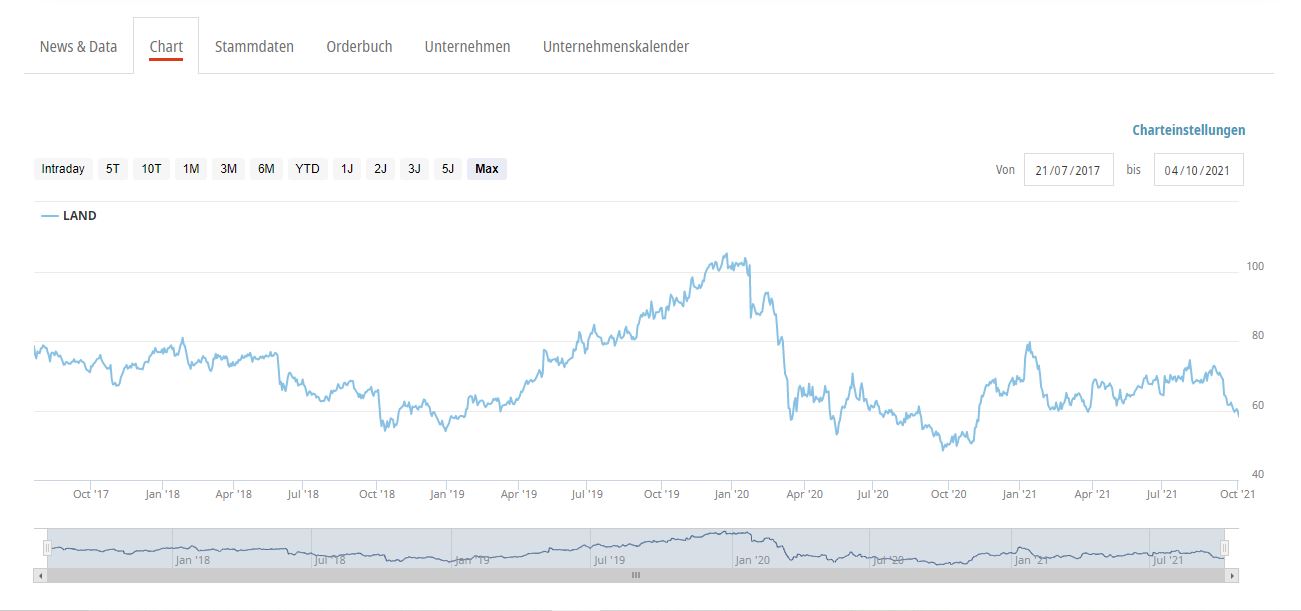Image resolution: width=1301 pixels, height=611 pixels.
Task: Open the bis end date field
Action: click(1198, 170)
